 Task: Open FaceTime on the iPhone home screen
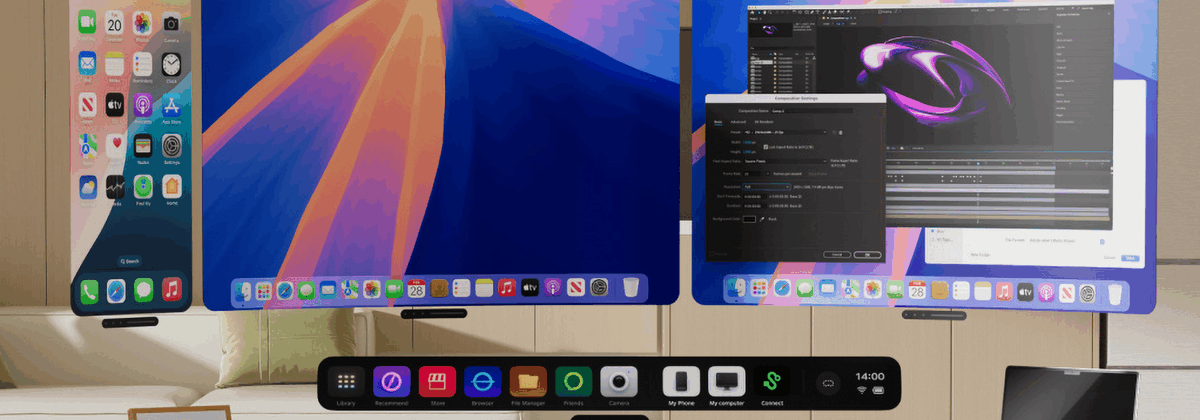coord(88,22)
